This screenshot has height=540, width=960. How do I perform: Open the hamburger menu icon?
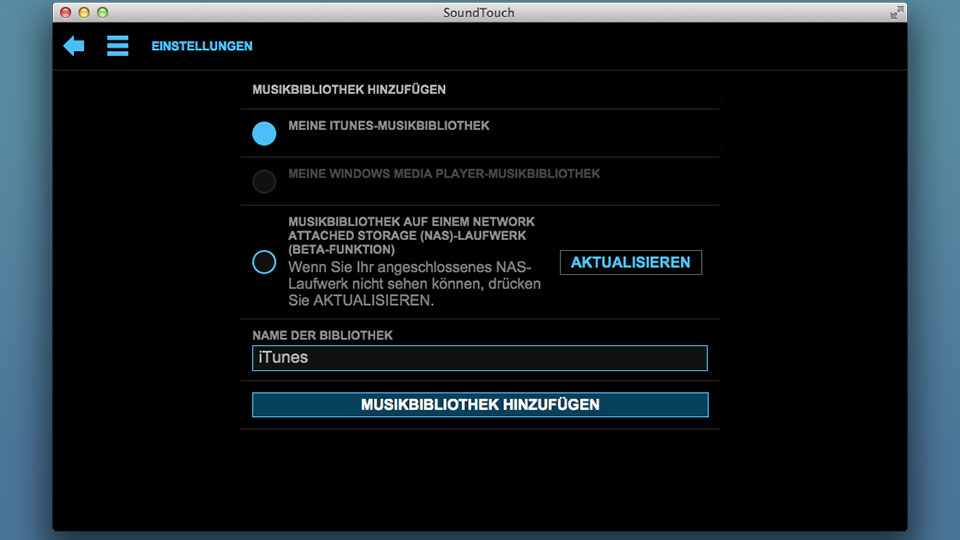point(118,46)
